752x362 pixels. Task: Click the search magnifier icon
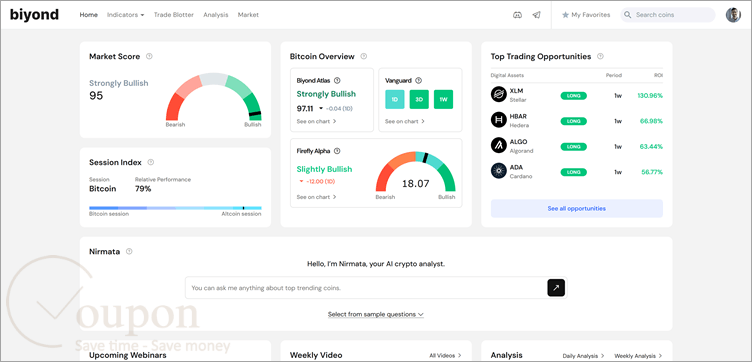point(627,15)
